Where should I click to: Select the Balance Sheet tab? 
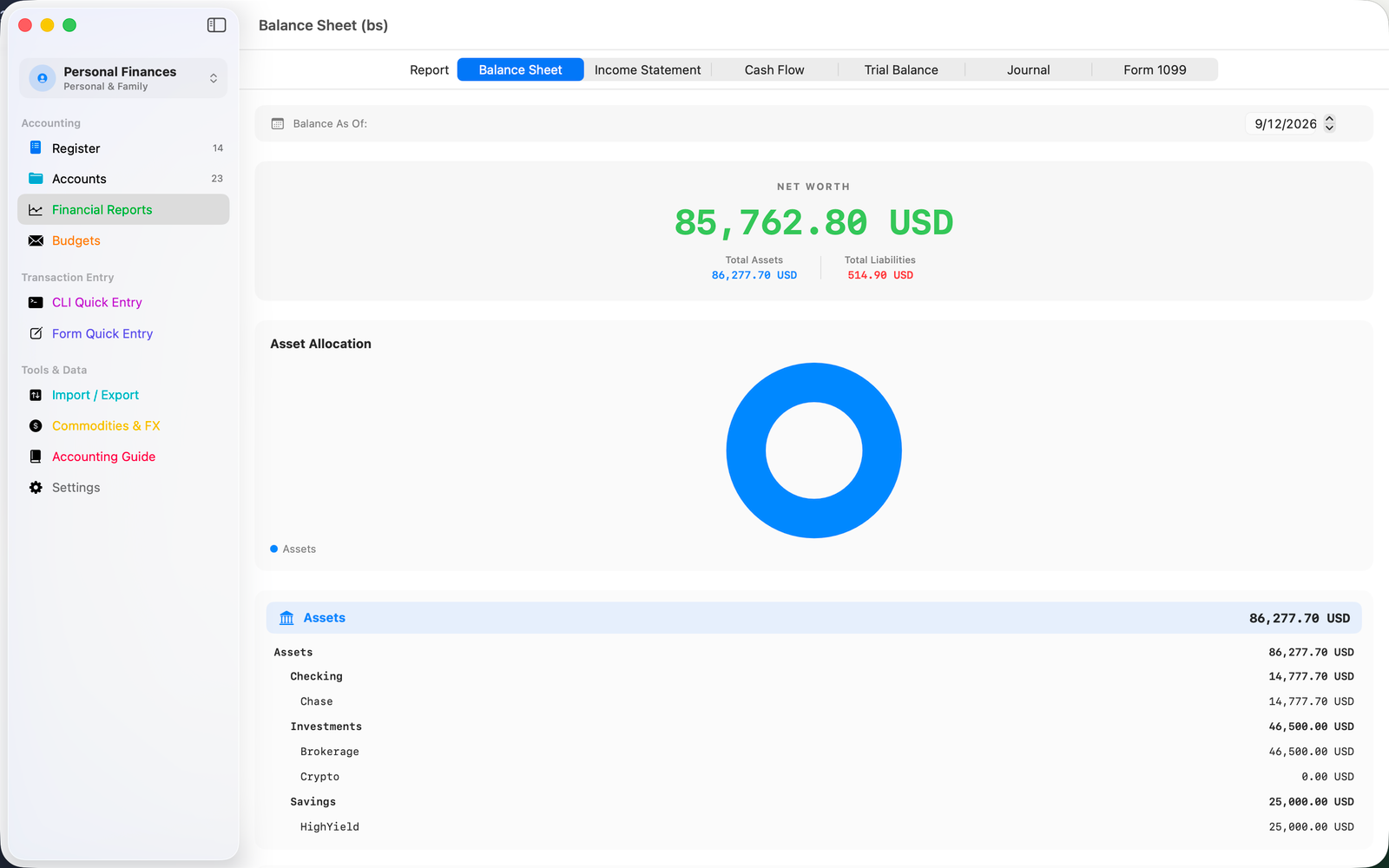pos(520,69)
